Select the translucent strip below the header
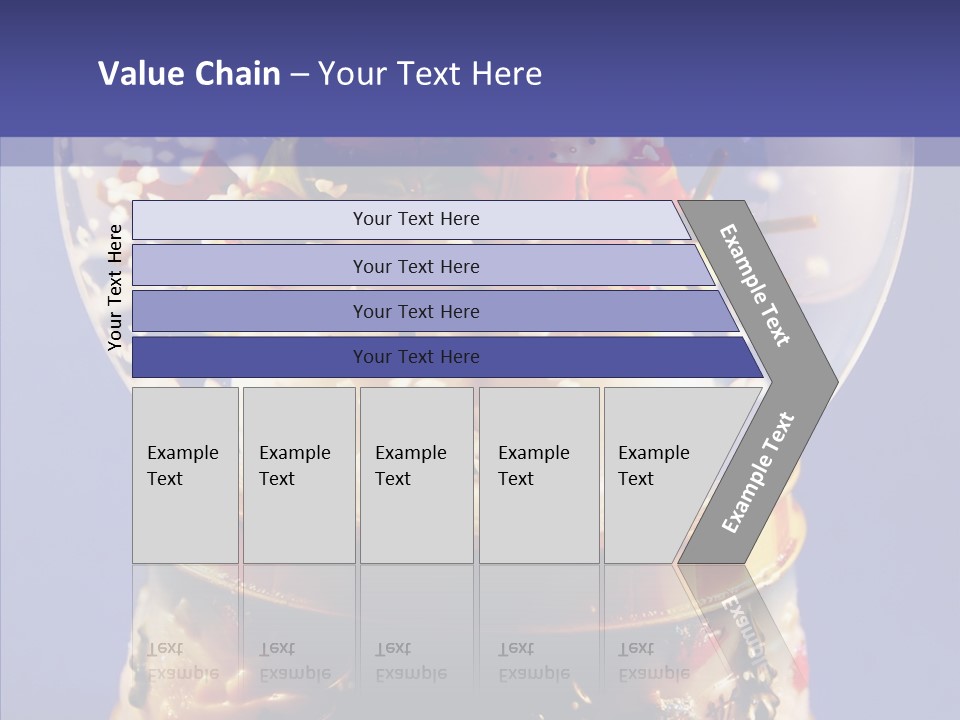The height and width of the screenshot is (720, 960). [x=480, y=151]
